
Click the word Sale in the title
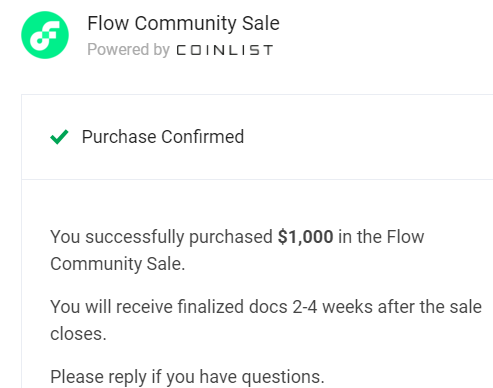(x=261, y=23)
